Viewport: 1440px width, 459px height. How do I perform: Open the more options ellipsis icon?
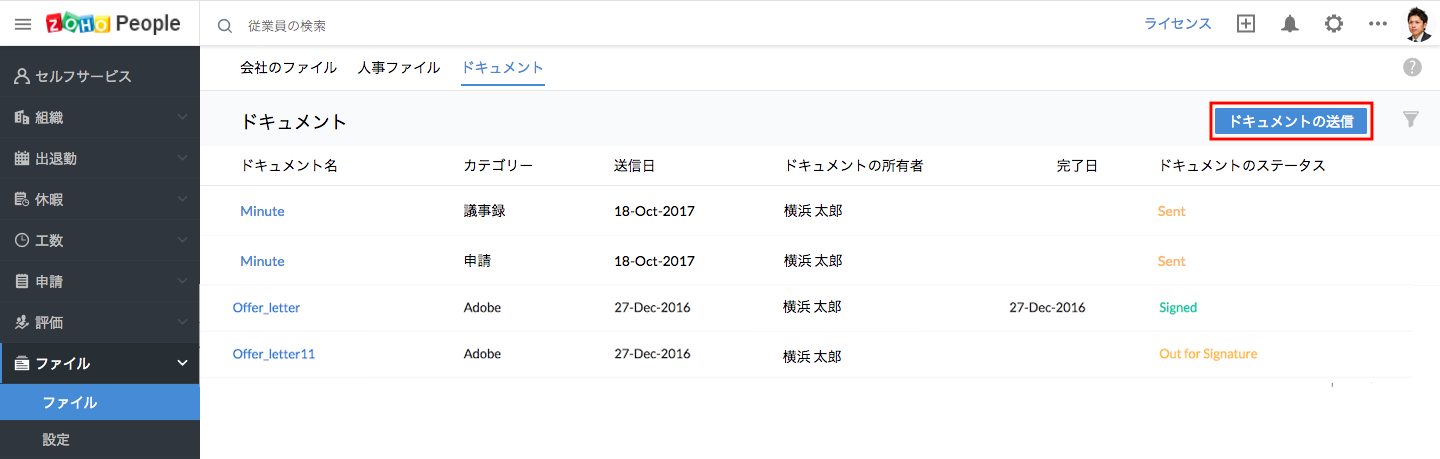pyautogui.click(x=1378, y=24)
